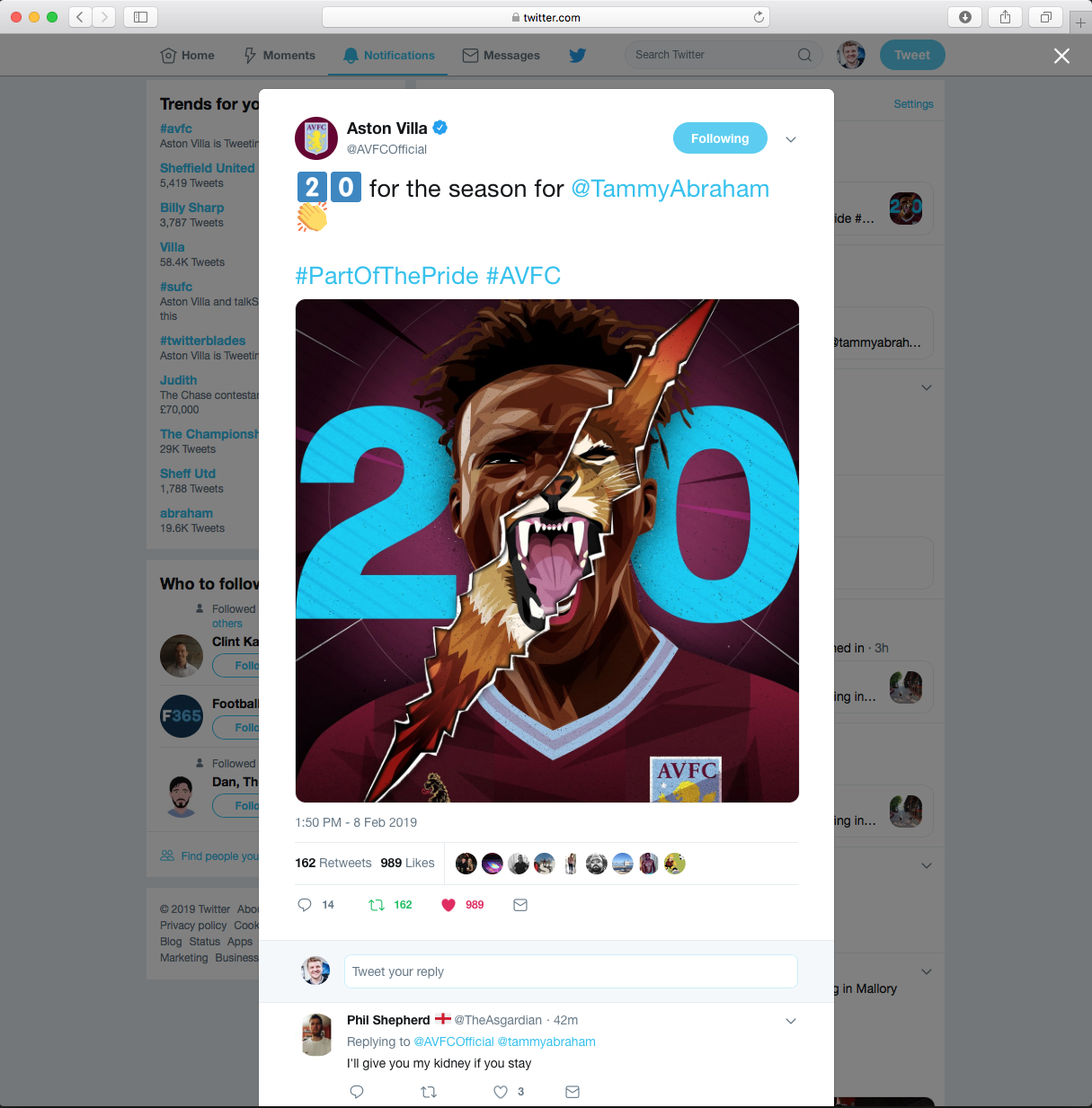The width and height of the screenshot is (1092, 1108).
Task: Open the Status footer link
Action: [205, 942]
